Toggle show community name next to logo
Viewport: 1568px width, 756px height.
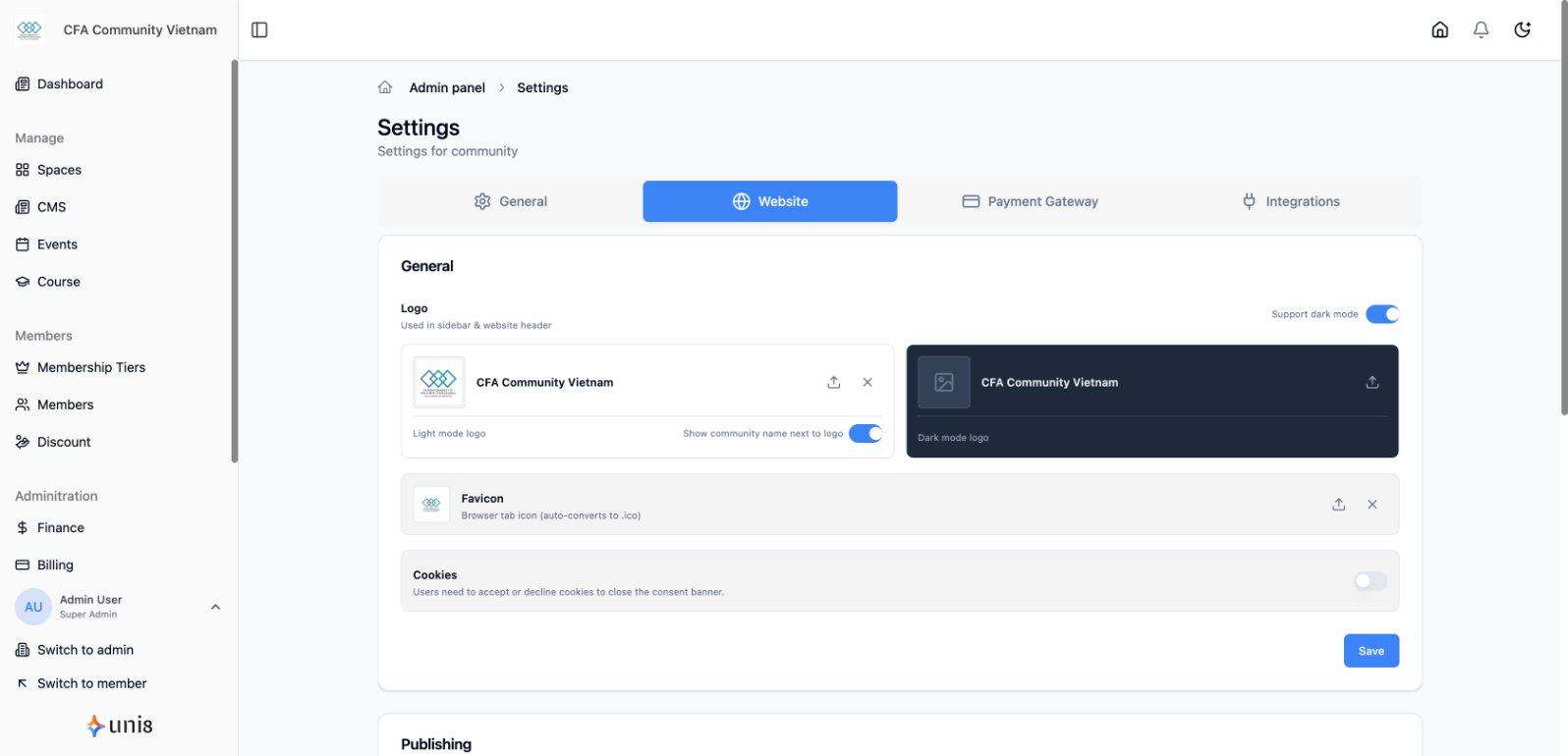tap(866, 433)
